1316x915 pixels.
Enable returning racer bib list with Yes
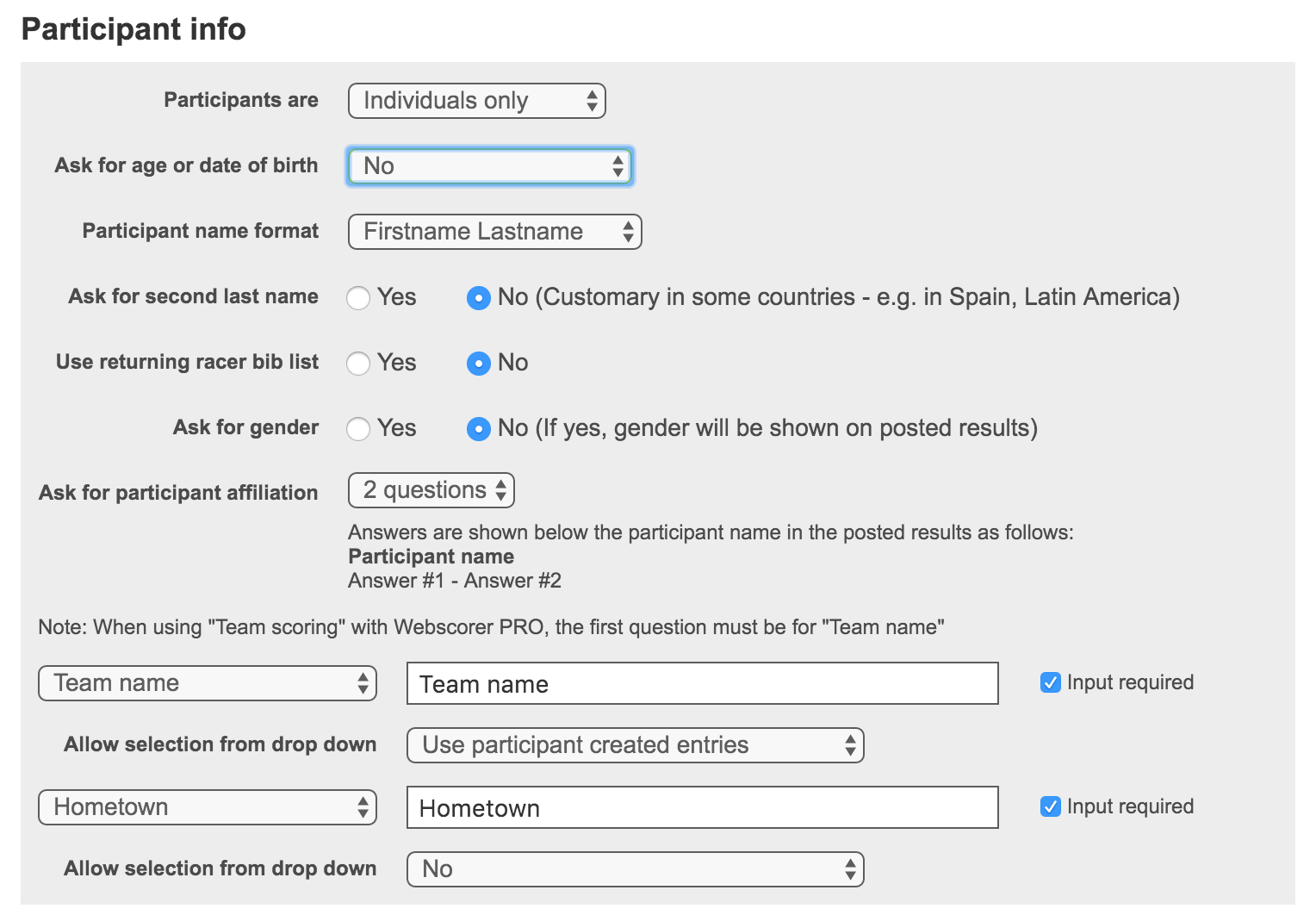[358, 364]
